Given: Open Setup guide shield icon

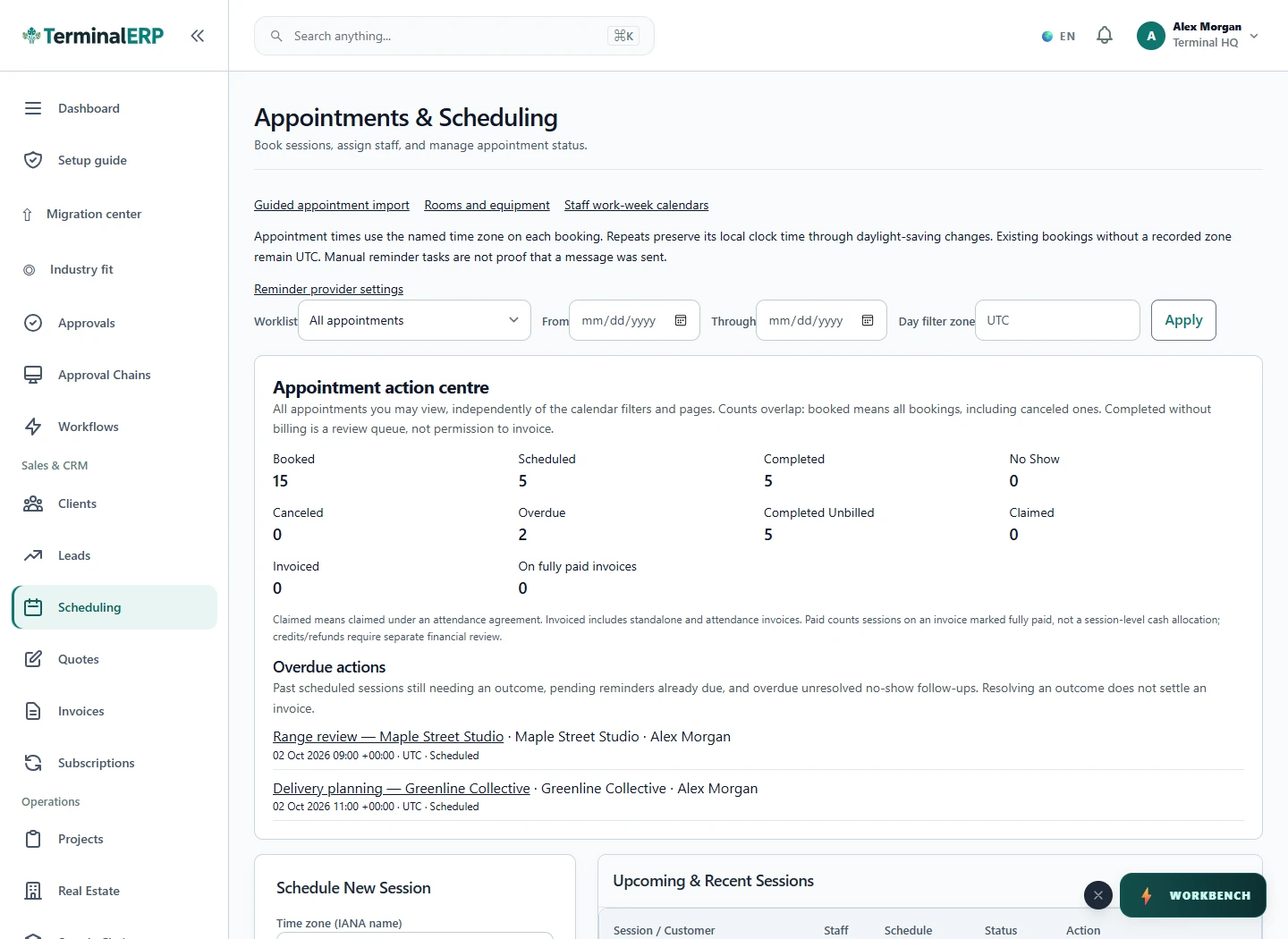Looking at the screenshot, I should tap(33, 160).
